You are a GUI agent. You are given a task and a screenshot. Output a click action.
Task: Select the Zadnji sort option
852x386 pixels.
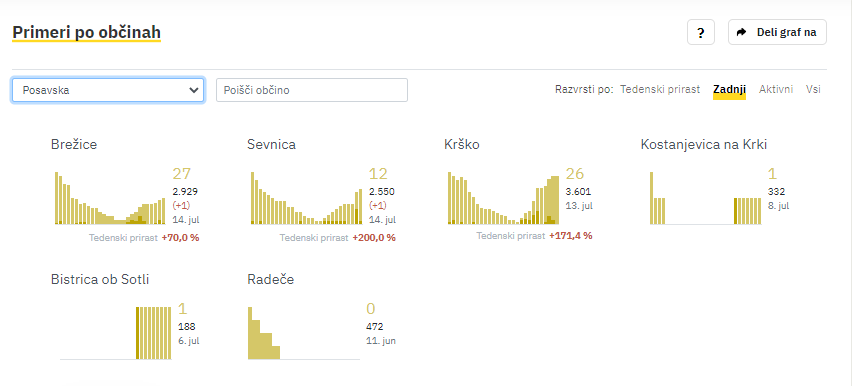point(729,89)
